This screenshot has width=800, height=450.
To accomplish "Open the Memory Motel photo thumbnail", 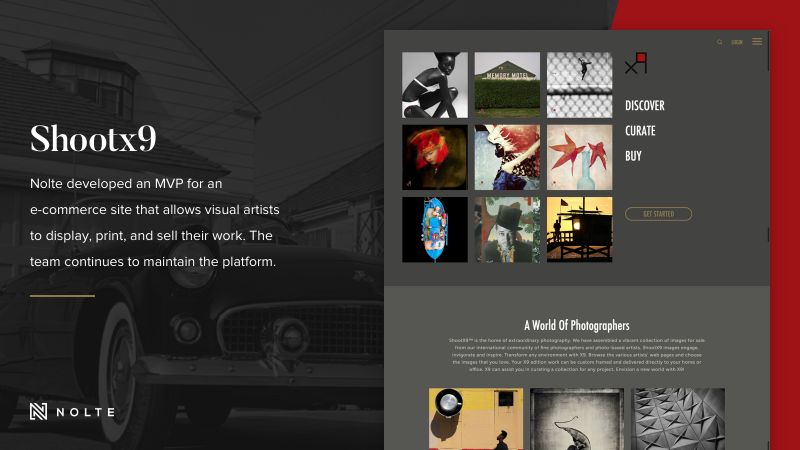I will coord(507,85).
